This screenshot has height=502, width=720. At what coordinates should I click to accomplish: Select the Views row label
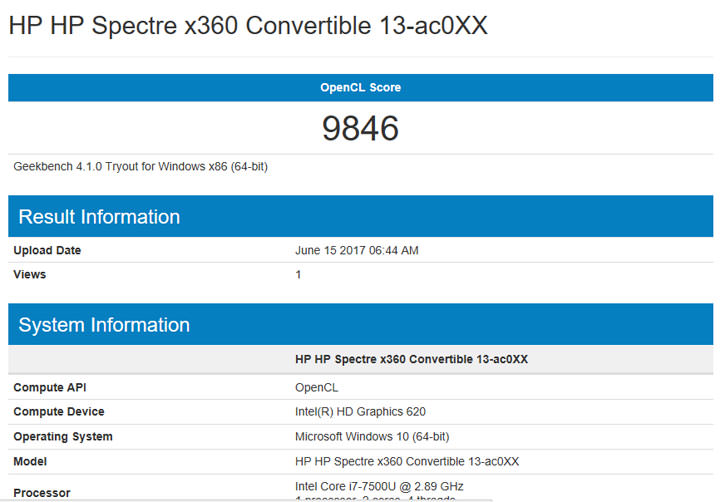pos(30,274)
